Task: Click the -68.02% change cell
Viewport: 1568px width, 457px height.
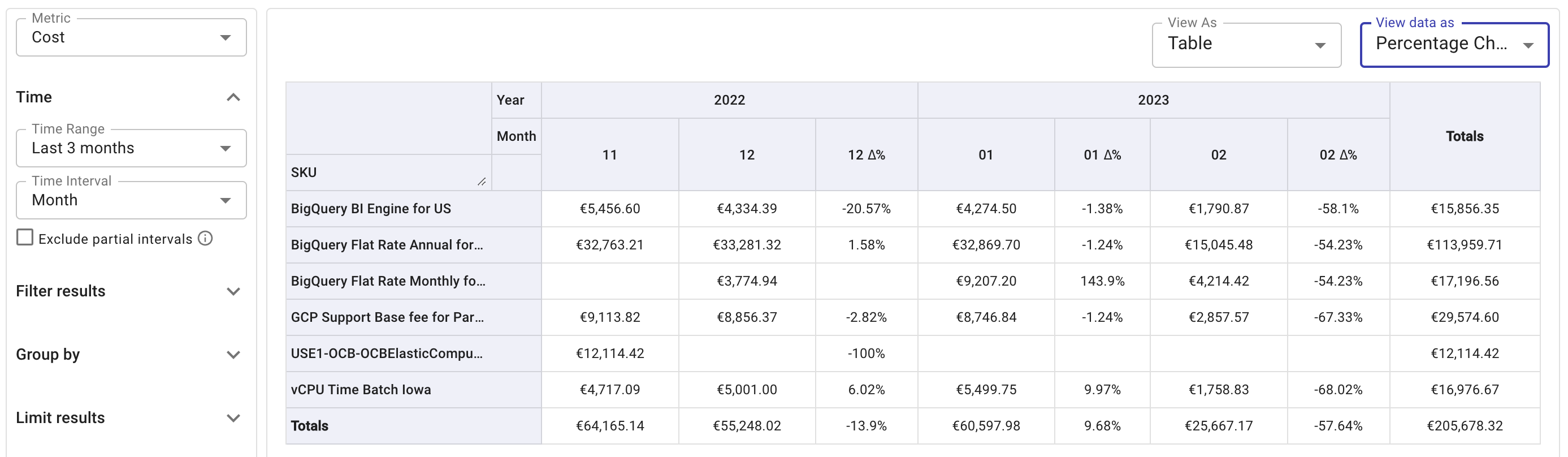Action: [x=1339, y=389]
